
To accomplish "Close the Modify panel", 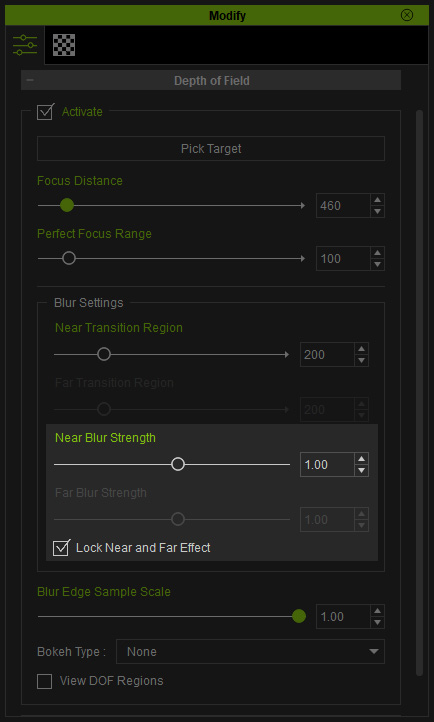I will (407, 15).
